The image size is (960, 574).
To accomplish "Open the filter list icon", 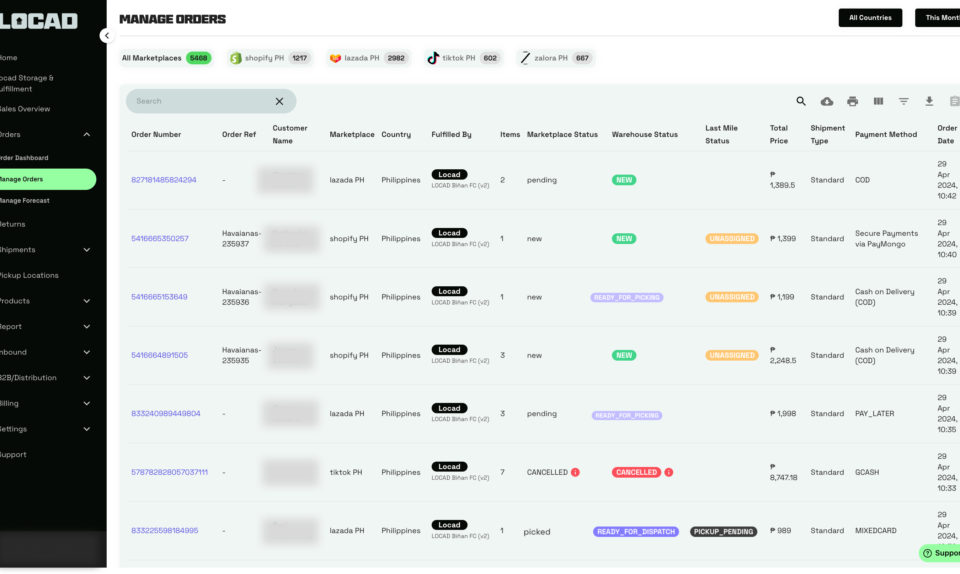I will [903, 101].
